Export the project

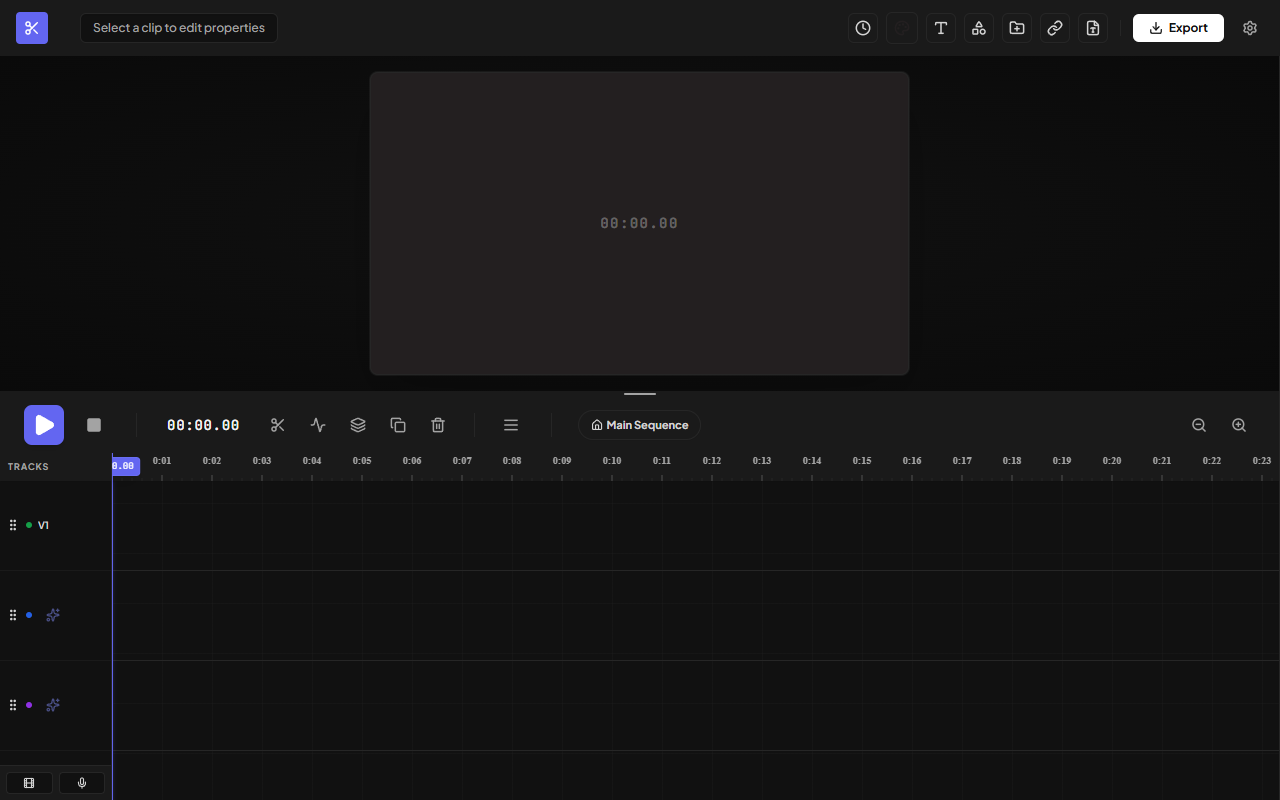tap(1178, 28)
